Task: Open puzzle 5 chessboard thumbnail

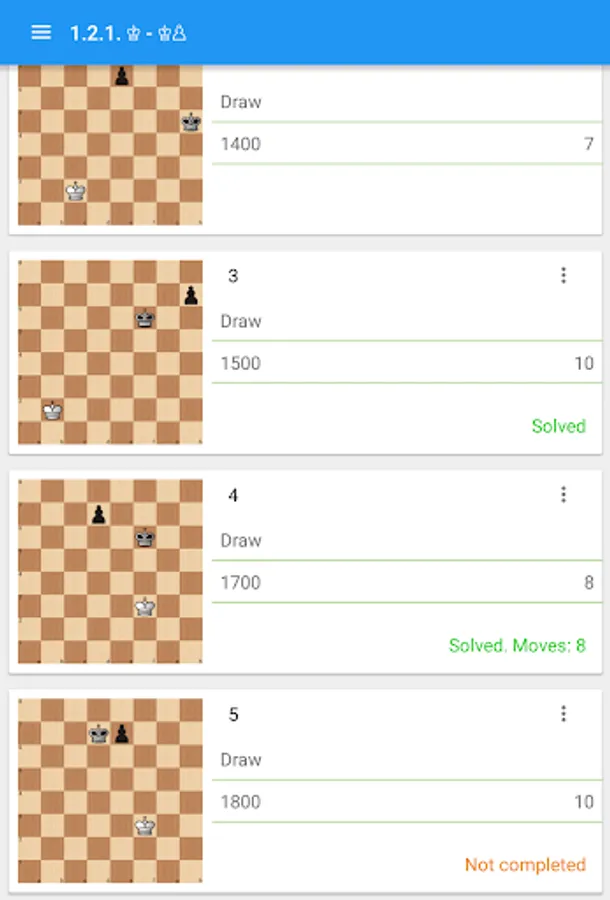Action: pos(110,791)
